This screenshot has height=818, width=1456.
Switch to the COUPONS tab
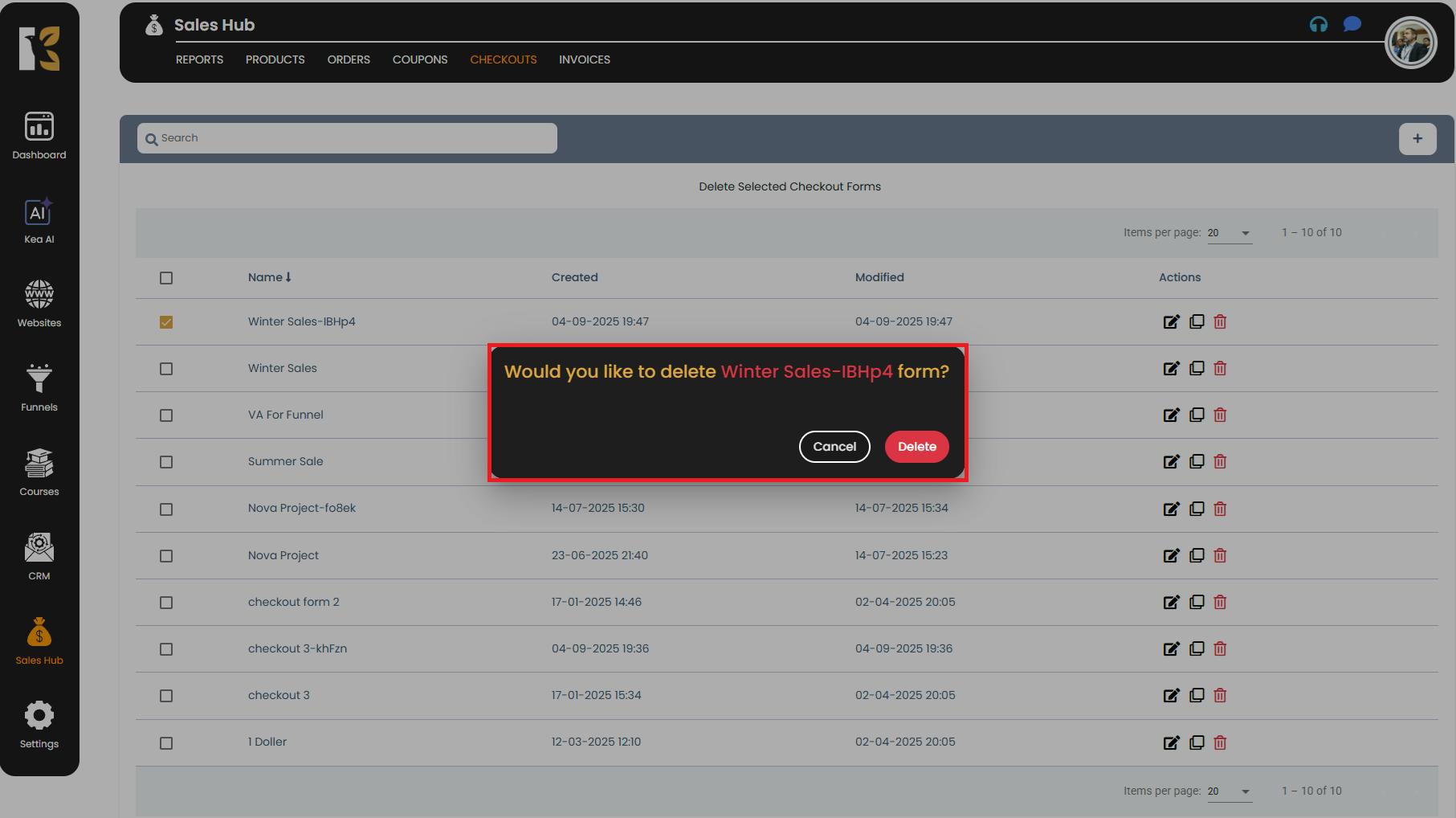click(419, 59)
